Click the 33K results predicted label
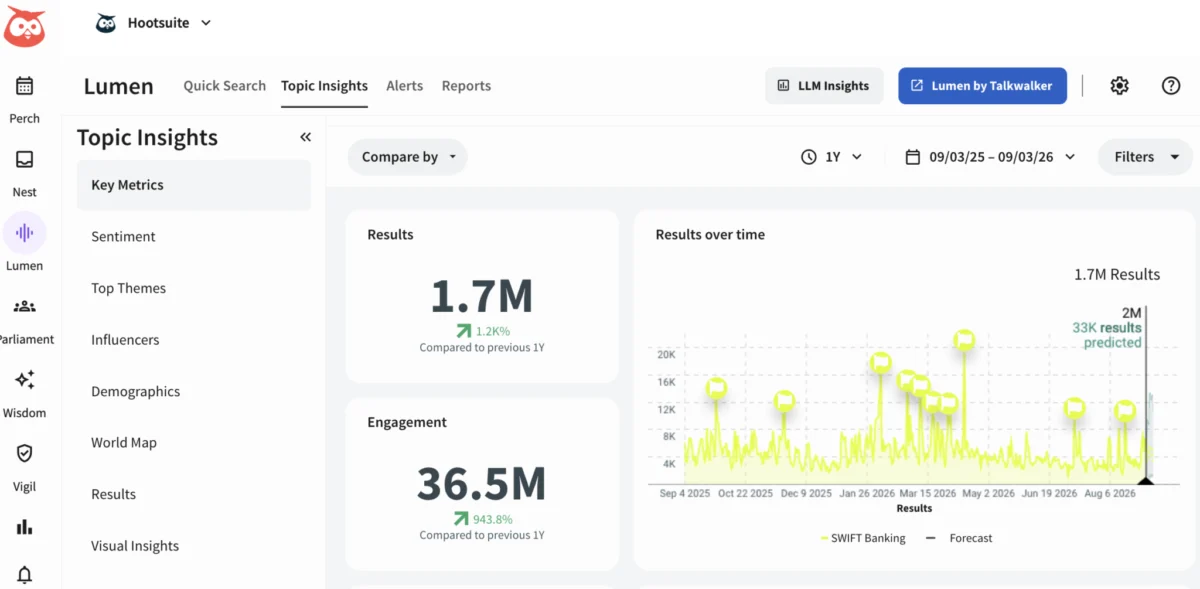The height and width of the screenshot is (589, 1200). [x=1107, y=335]
